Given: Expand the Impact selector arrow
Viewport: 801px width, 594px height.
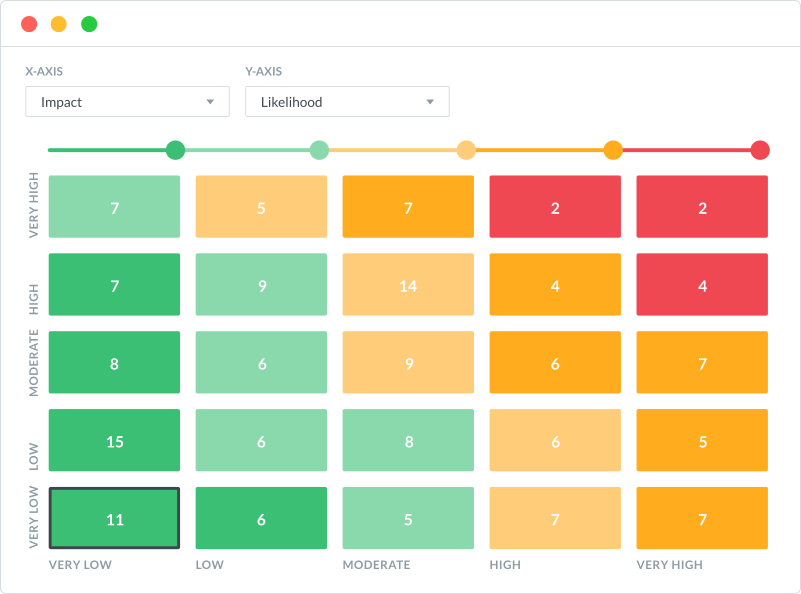Looking at the screenshot, I should click(x=211, y=101).
